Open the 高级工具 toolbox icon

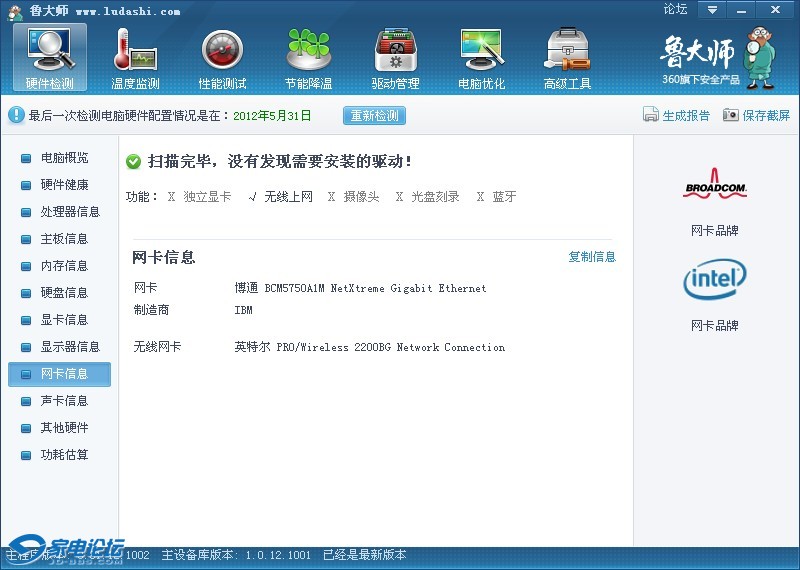click(x=567, y=50)
